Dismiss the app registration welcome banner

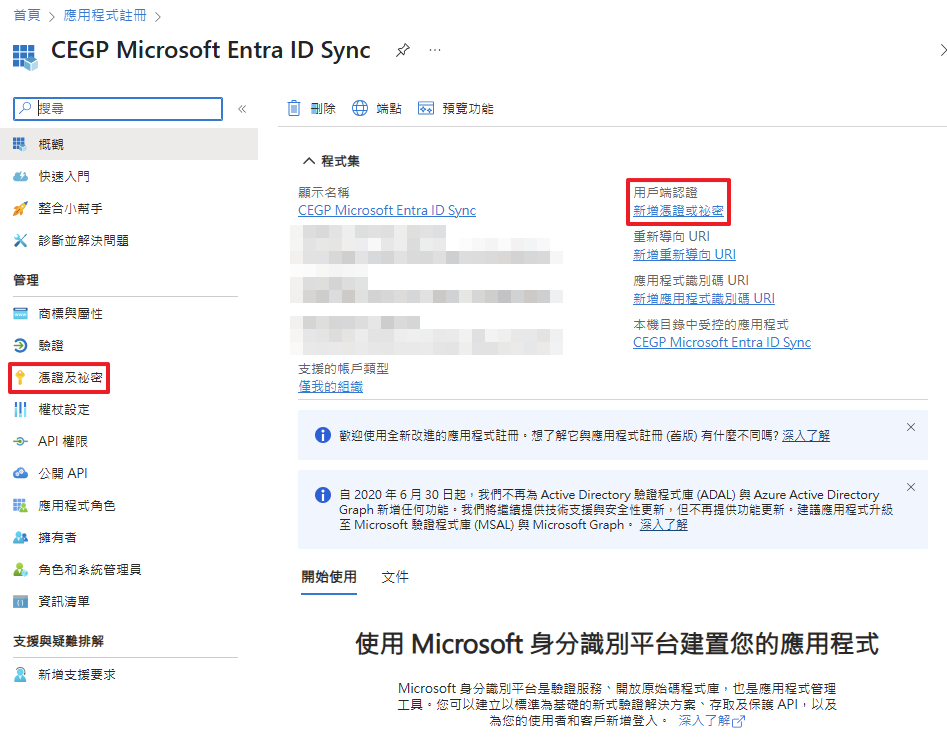pos(910,427)
